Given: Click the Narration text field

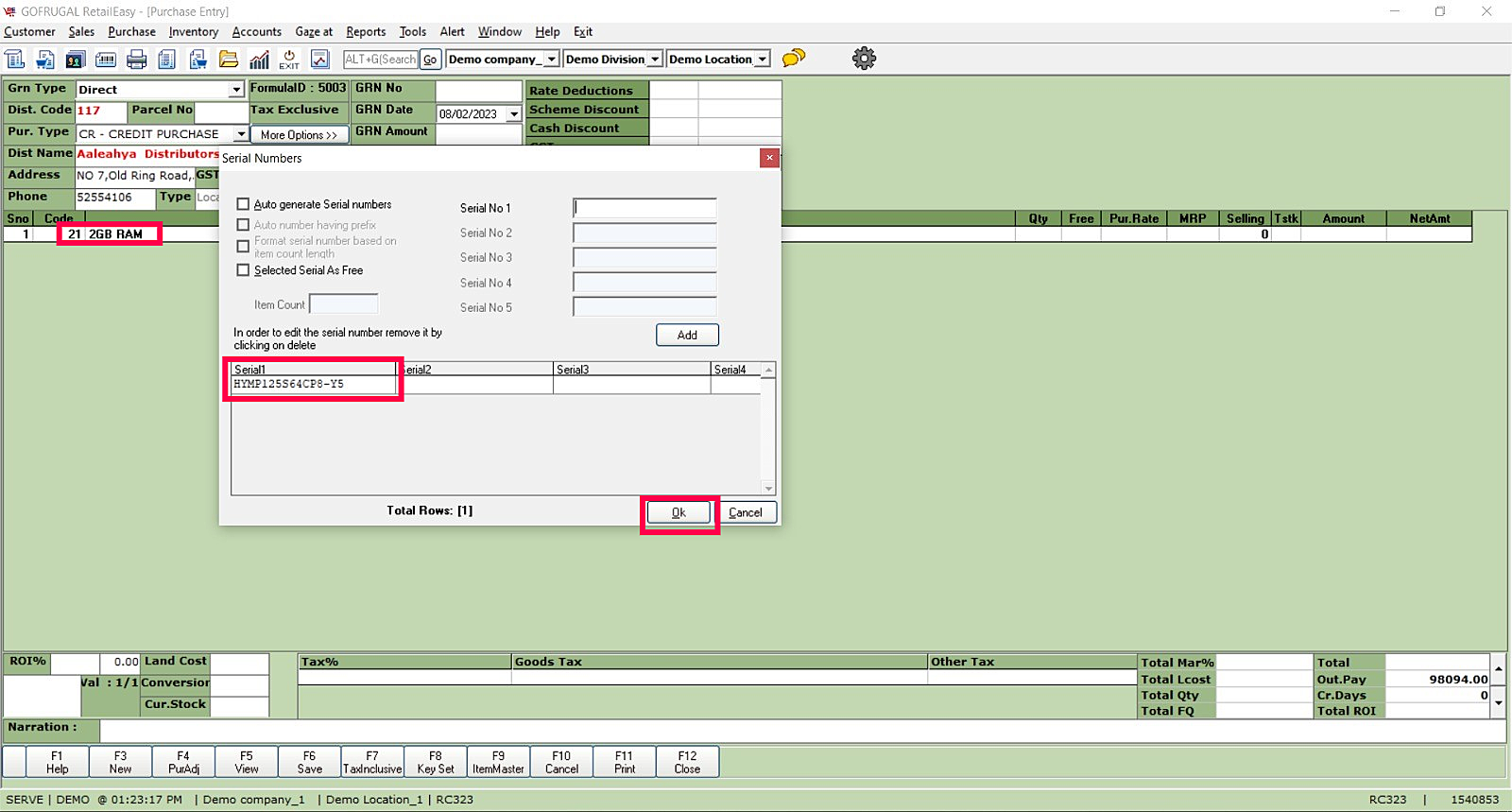Looking at the screenshot, I should click(802, 730).
